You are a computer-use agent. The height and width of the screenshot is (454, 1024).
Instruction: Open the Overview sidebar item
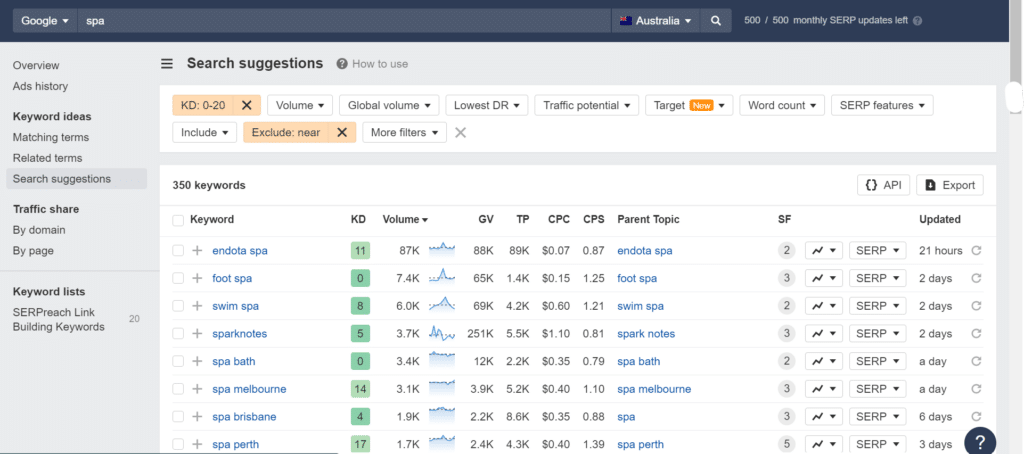pos(36,65)
